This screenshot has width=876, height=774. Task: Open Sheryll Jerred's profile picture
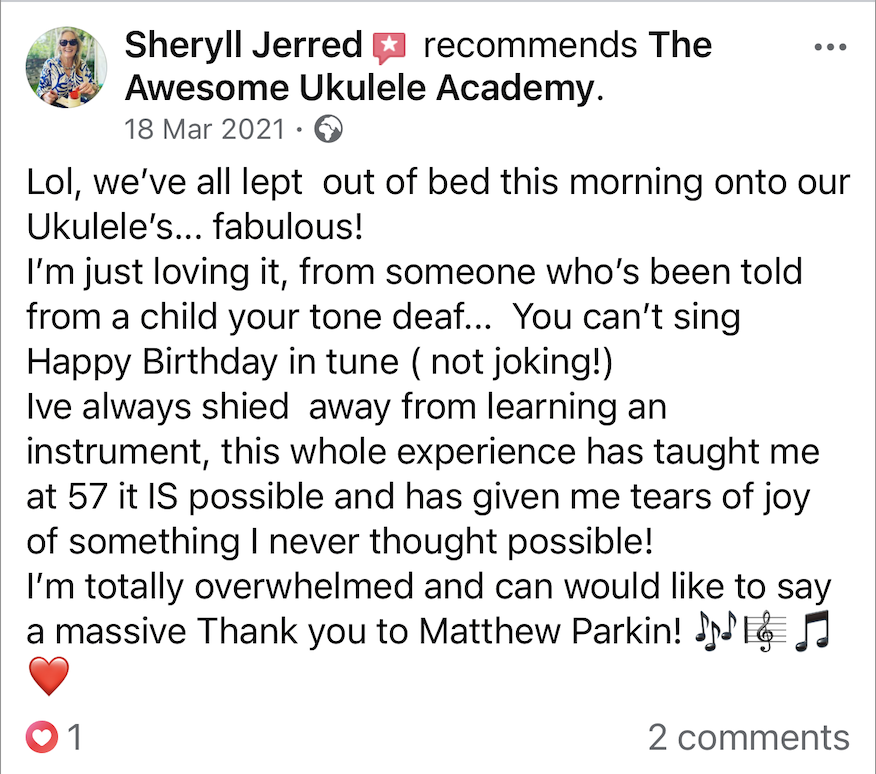click(x=66, y=67)
